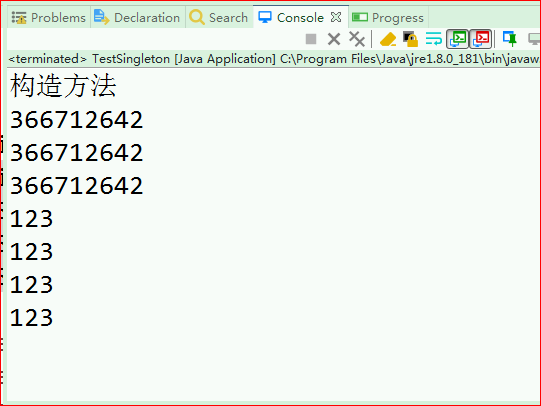Click the Display Selected Console icon
Viewport: 541px width, 406px height.
coord(534,39)
